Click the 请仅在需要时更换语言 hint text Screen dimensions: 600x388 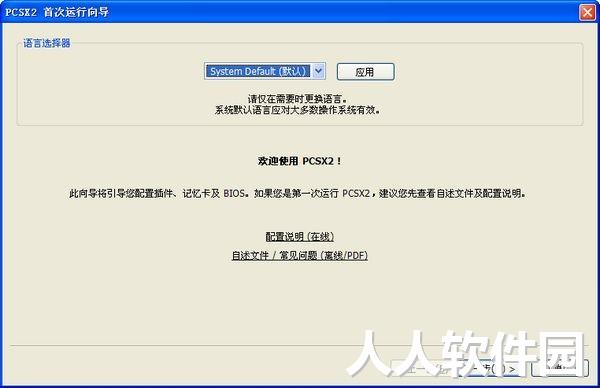coord(297,99)
